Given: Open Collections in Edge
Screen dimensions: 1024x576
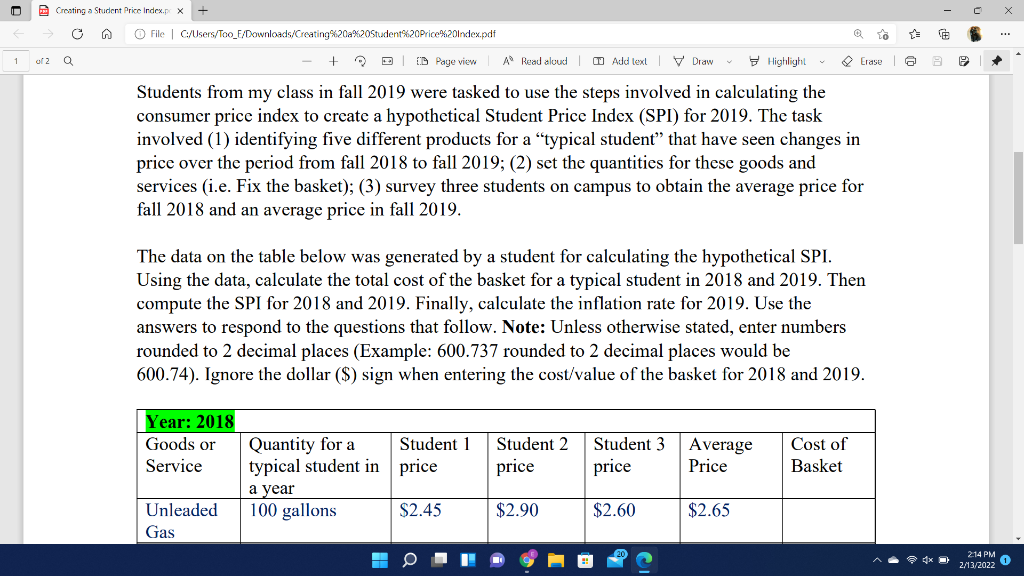Looking at the screenshot, I should click(944, 33).
